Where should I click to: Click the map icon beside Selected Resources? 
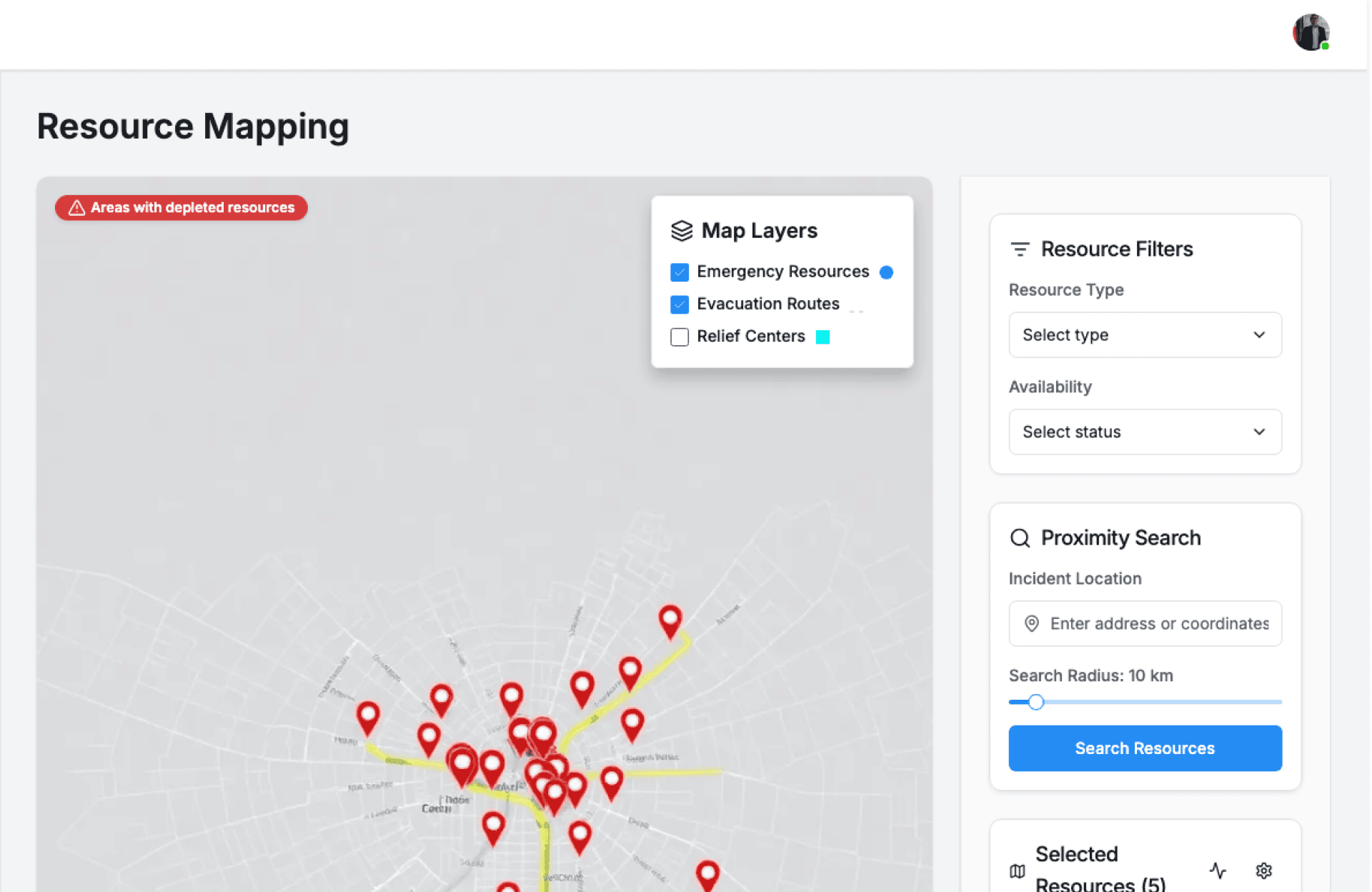pyautogui.click(x=1017, y=871)
